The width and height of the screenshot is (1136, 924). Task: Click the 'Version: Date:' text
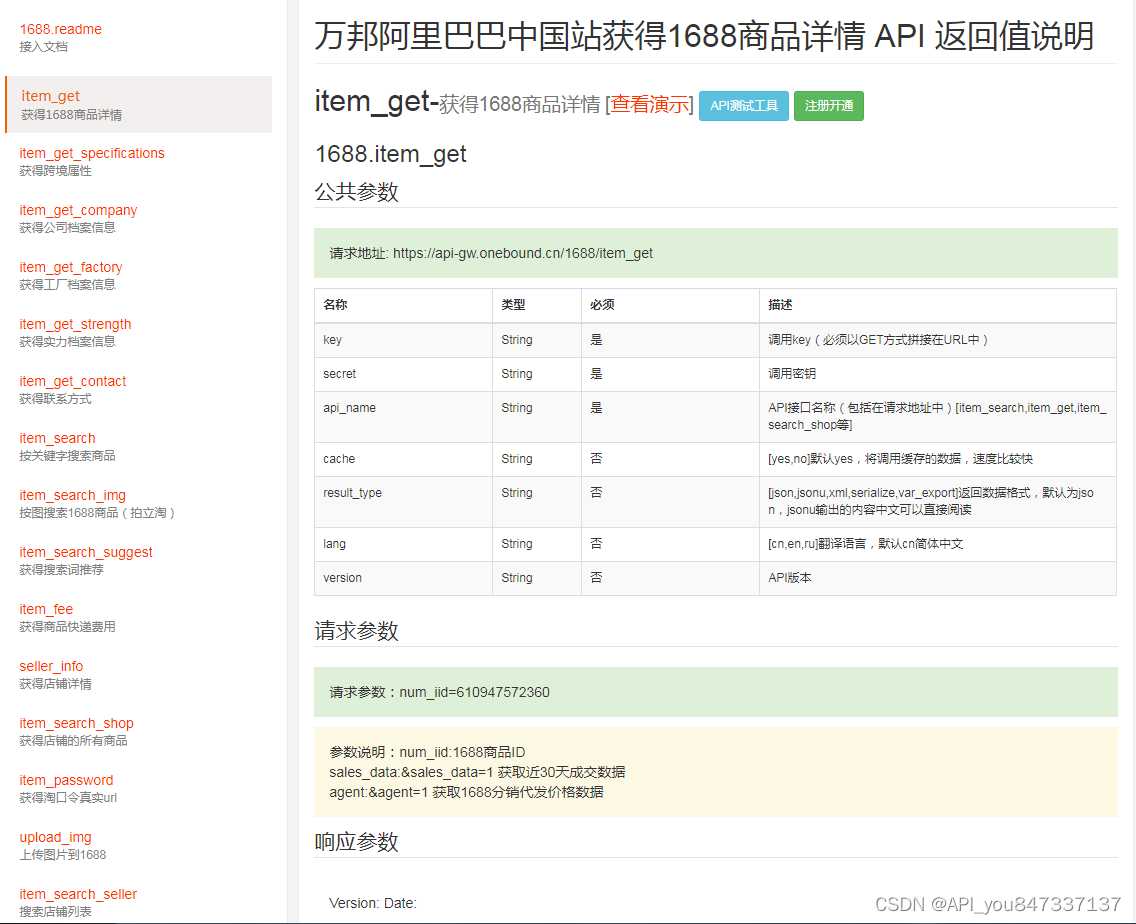(x=372, y=903)
